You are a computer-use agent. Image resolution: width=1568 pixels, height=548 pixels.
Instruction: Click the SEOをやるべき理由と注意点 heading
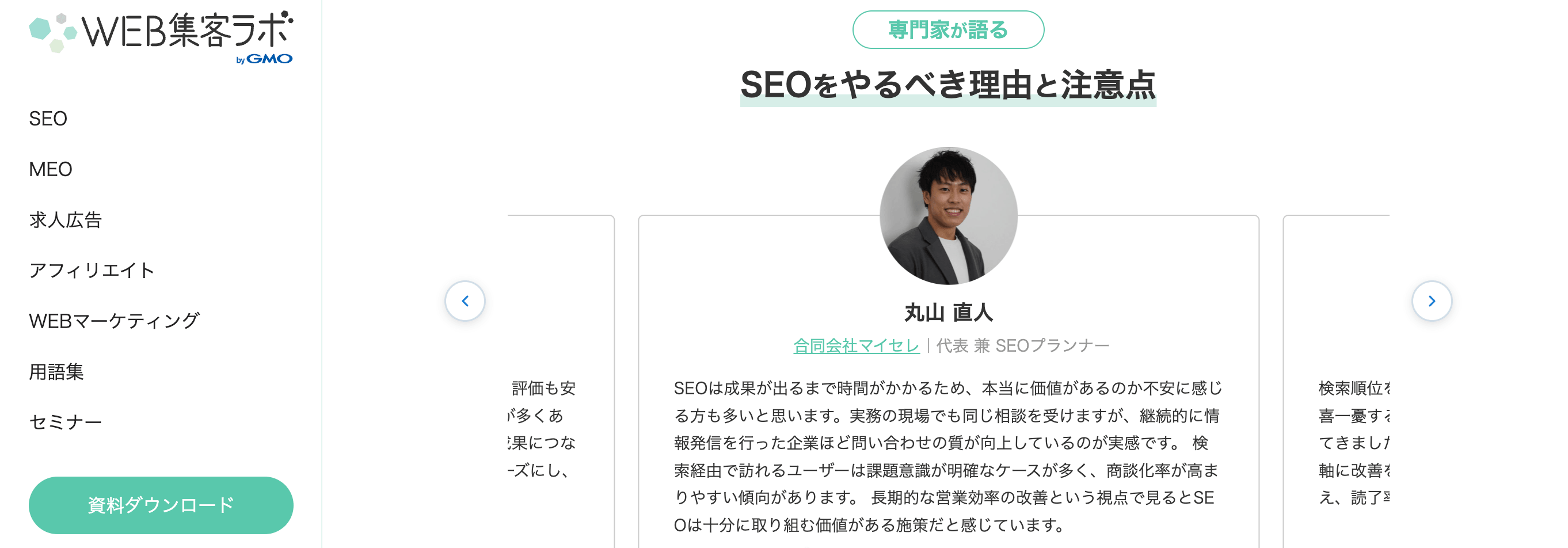[x=947, y=85]
